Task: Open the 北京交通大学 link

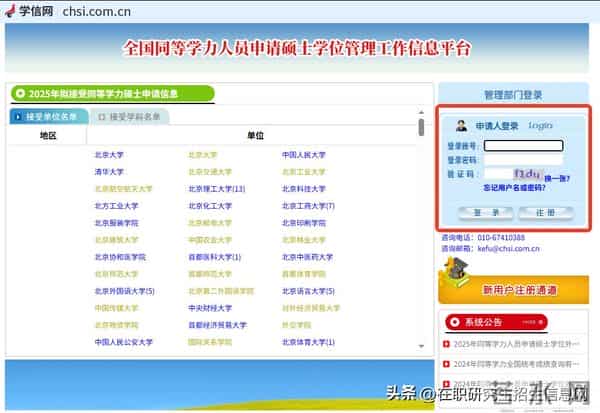Action: tap(210, 172)
